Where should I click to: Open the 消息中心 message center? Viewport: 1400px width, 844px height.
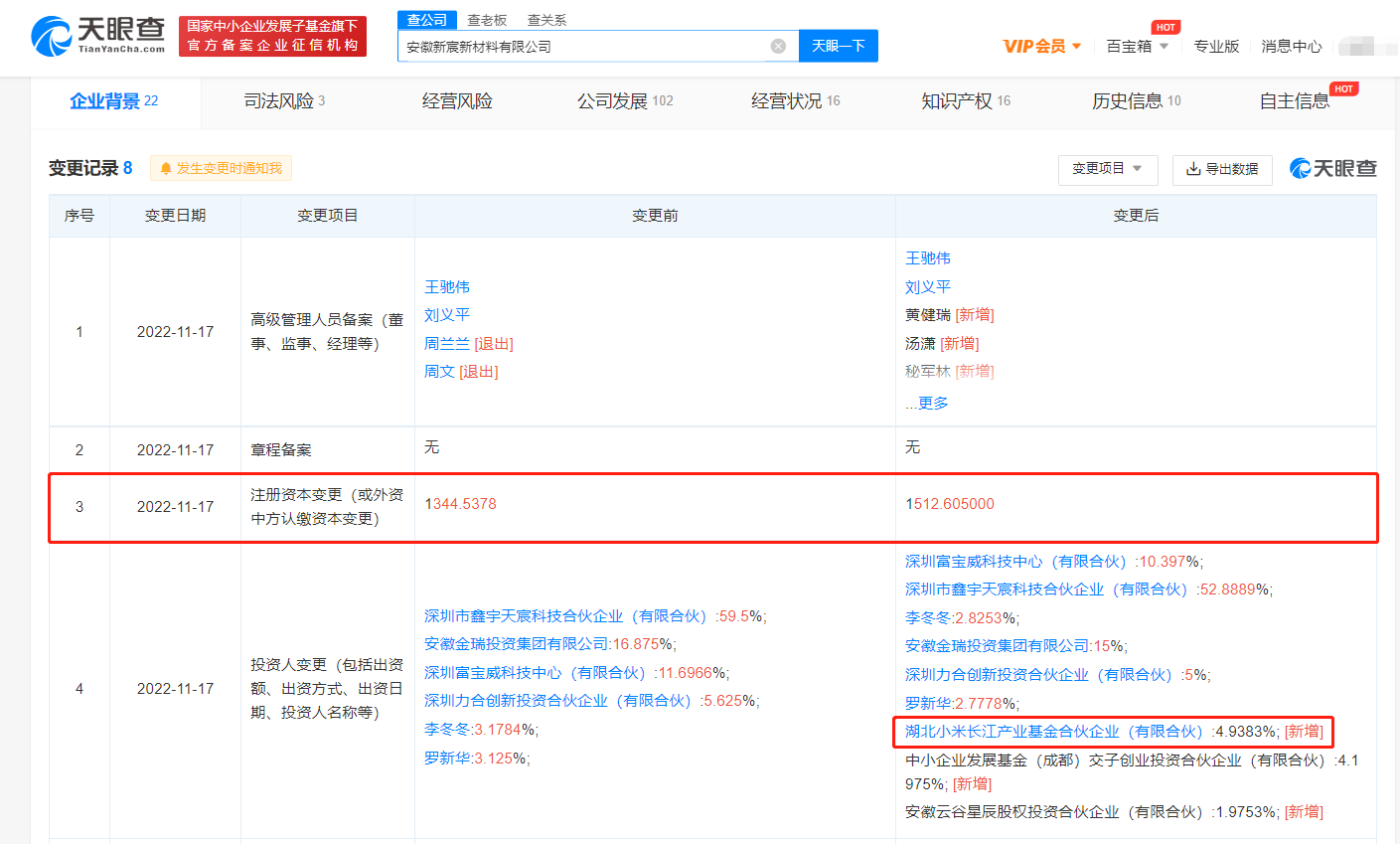[x=1291, y=47]
